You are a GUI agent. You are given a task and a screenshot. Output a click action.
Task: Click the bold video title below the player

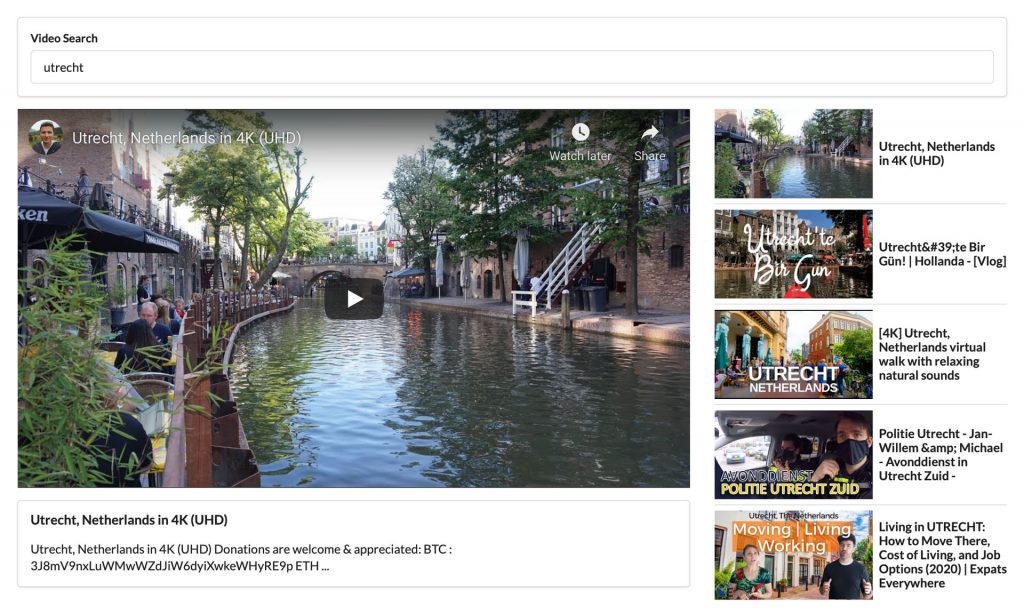[129, 520]
